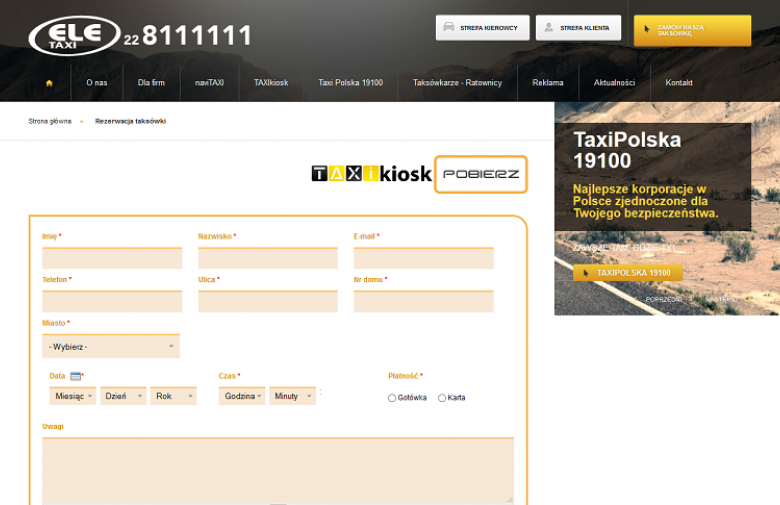Open the Dla firm menu item
The height and width of the screenshot is (505, 780).
(x=151, y=83)
